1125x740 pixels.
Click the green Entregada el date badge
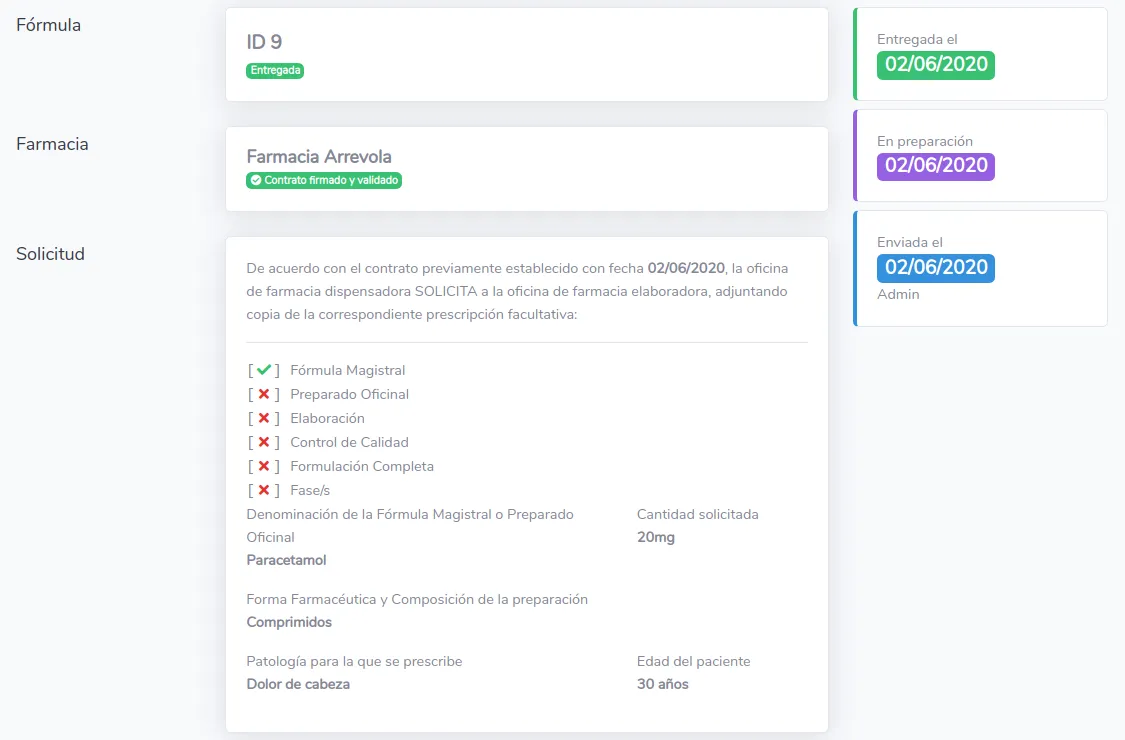point(936,65)
